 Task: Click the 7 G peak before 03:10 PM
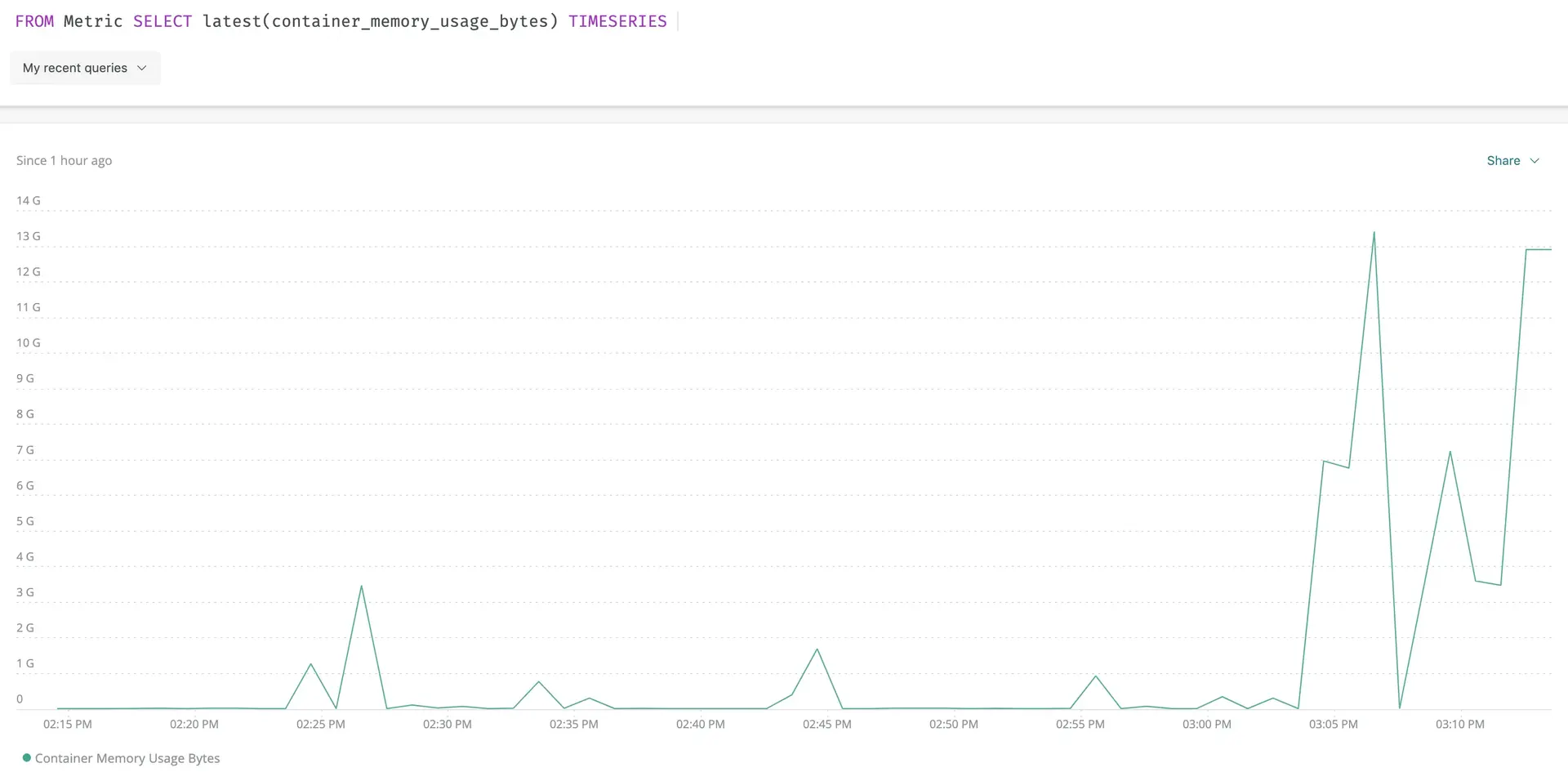[x=1450, y=452]
